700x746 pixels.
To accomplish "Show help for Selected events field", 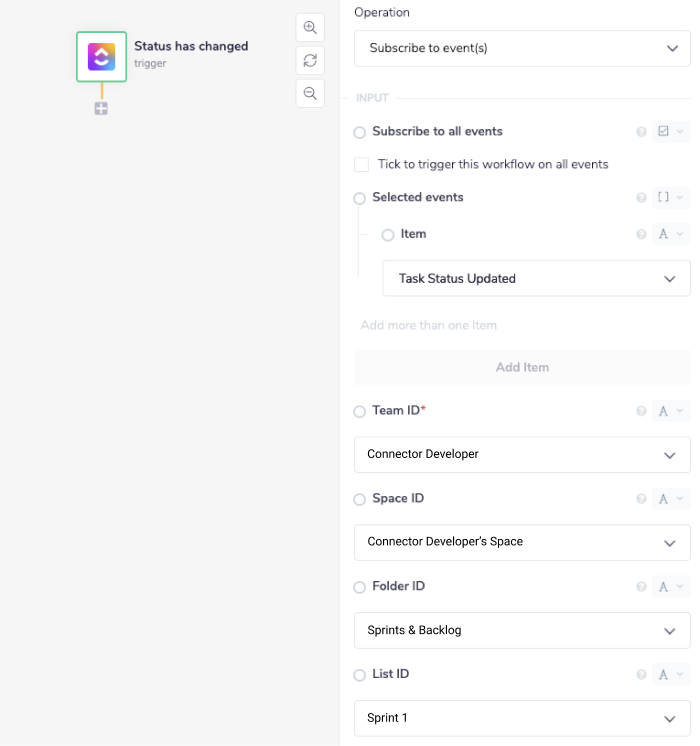I will coord(641,198).
